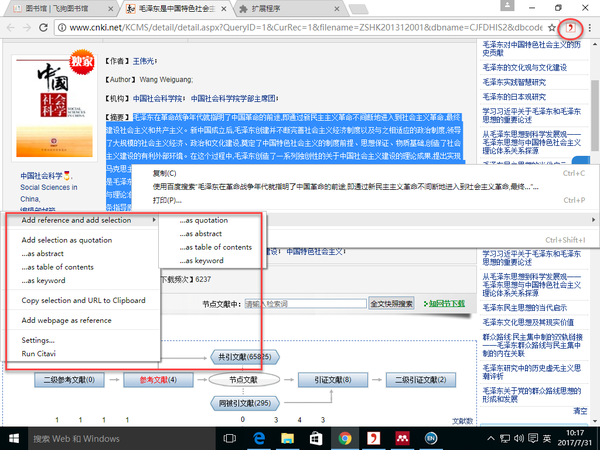This screenshot has height=450, width=600.
Task: Choose submenu item ...as abstract
Action: [x=201, y=233]
